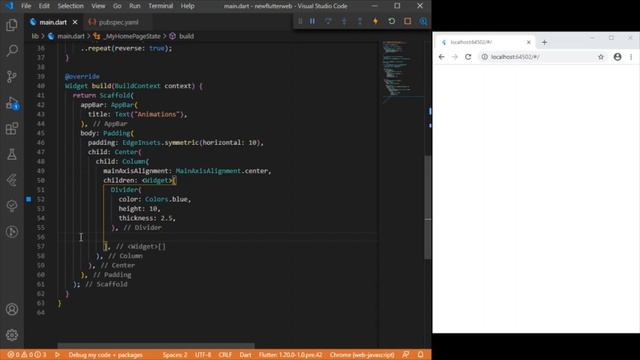640x360 pixels.
Task: Click build in breadcrumb path
Action: click(186, 36)
